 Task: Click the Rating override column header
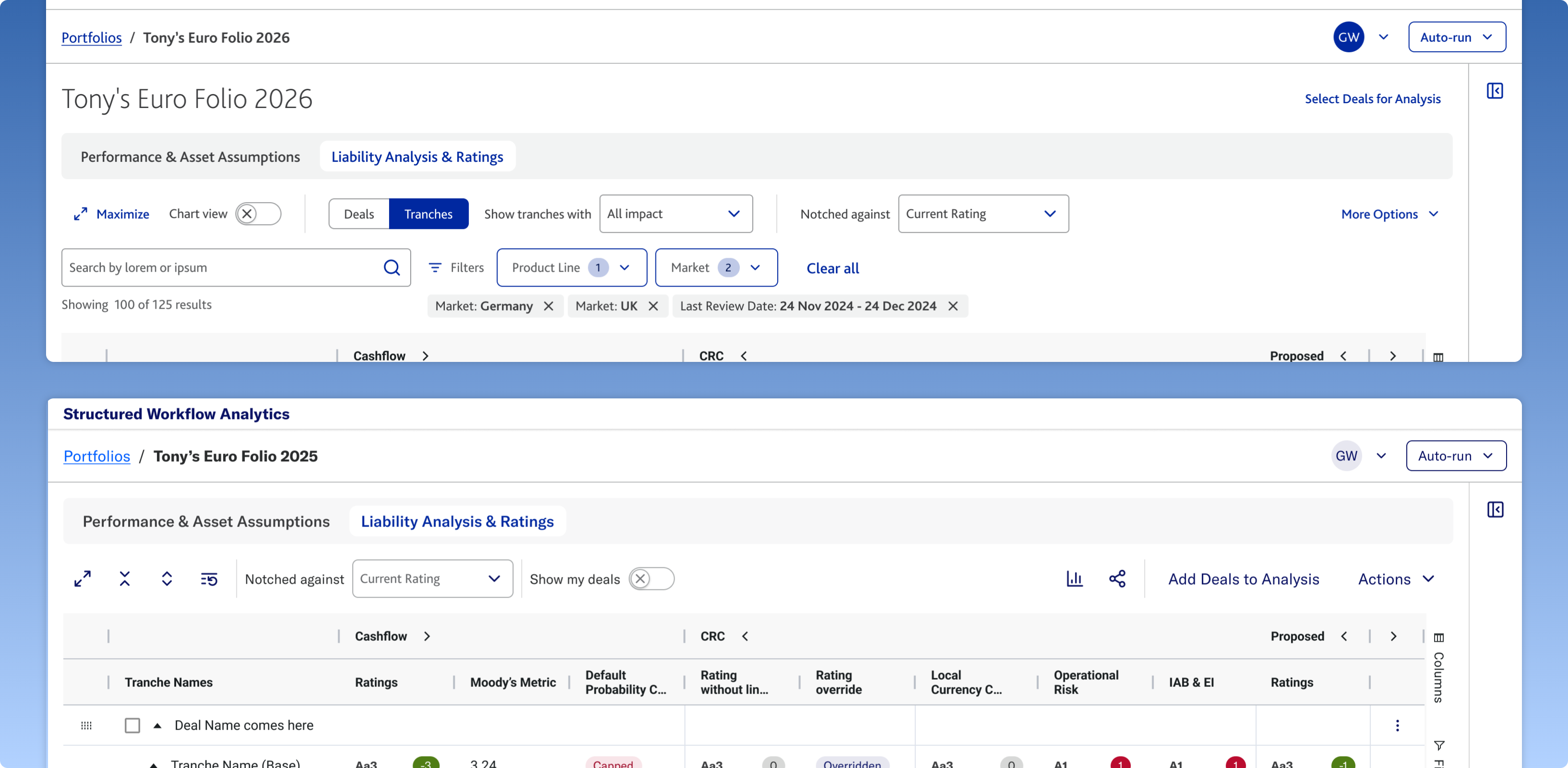[838, 682]
